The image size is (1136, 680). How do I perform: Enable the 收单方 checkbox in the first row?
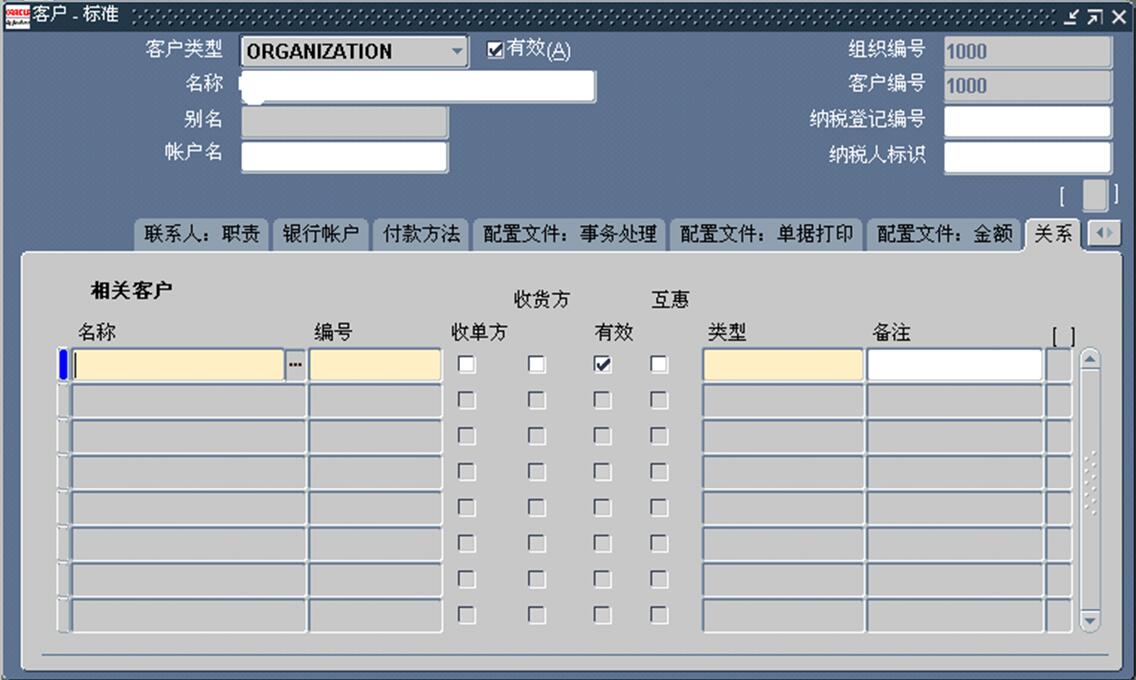click(x=466, y=365)
